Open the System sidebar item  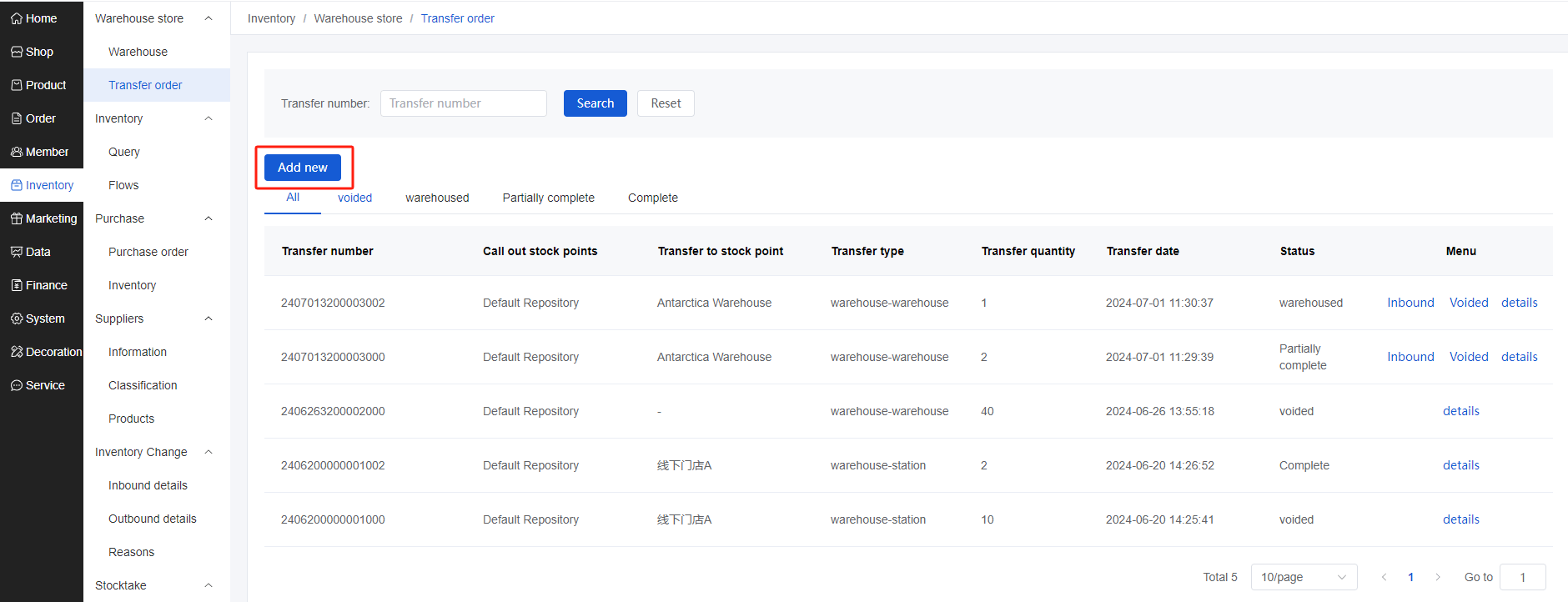click(42, 319)
